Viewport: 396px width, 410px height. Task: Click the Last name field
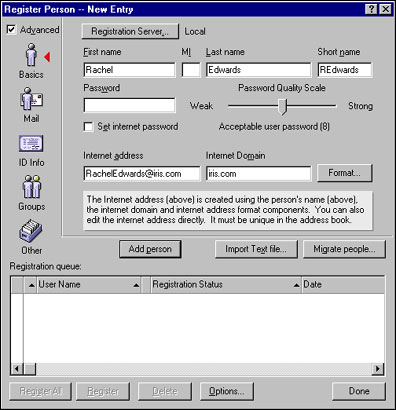pyautogui.click(x=258, y=70)
